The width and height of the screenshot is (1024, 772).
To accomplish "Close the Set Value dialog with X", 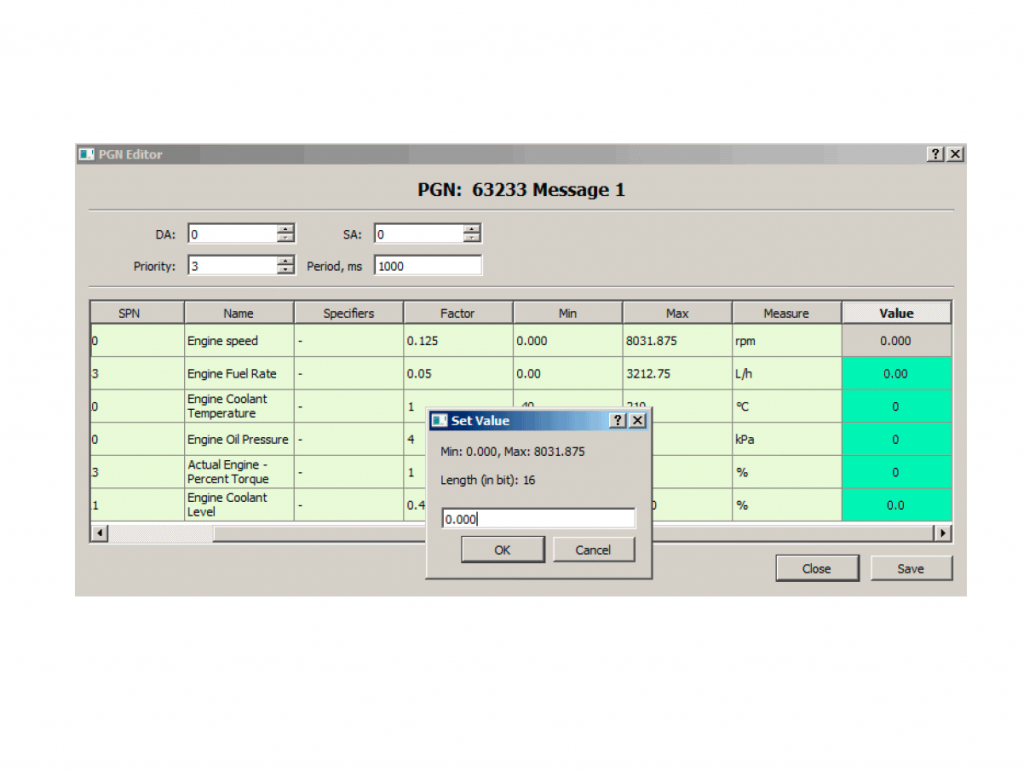I will pyautogui.click(x=638, y=421).
